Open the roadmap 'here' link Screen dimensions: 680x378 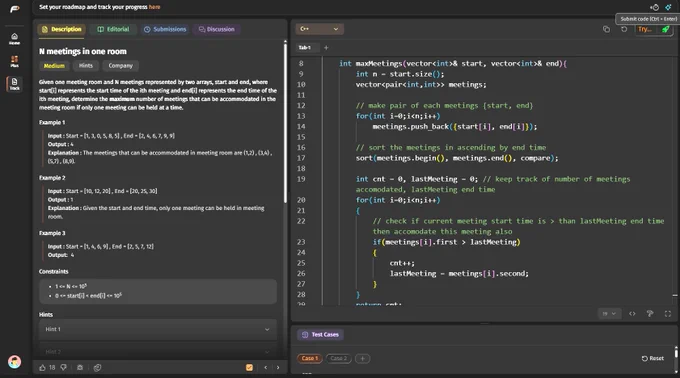[x=154, y=7]
